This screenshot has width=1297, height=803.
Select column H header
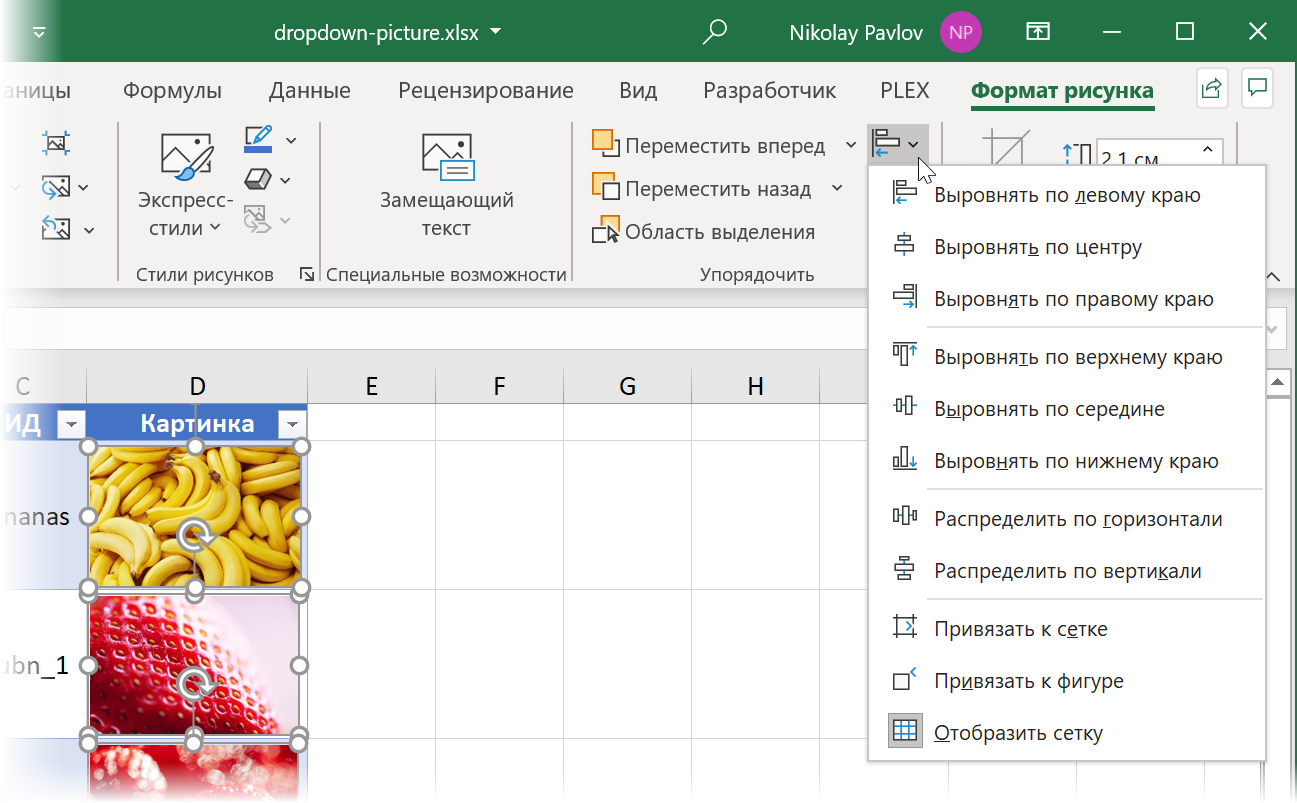[x=755, y=386]
